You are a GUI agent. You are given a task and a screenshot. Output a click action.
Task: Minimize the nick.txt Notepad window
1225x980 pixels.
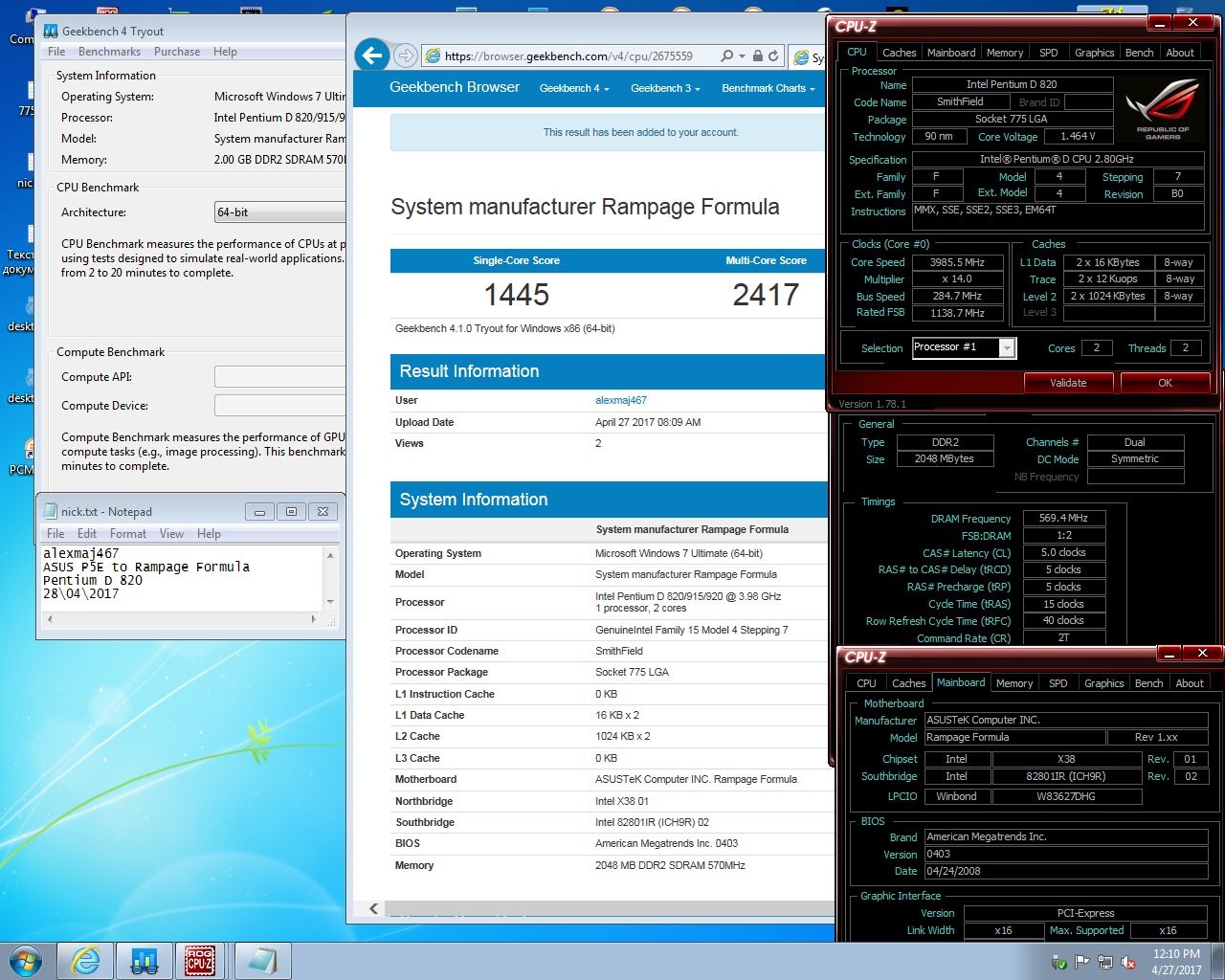(259, 512)
